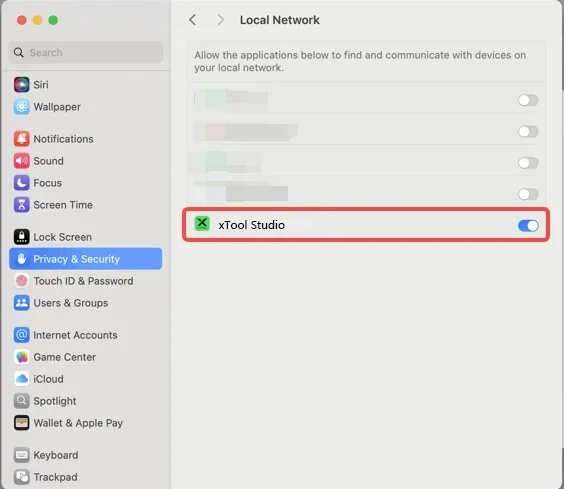Click the Screen Time hourglass icon
Screen dimensions: 564x489
(x=22, y=205)
